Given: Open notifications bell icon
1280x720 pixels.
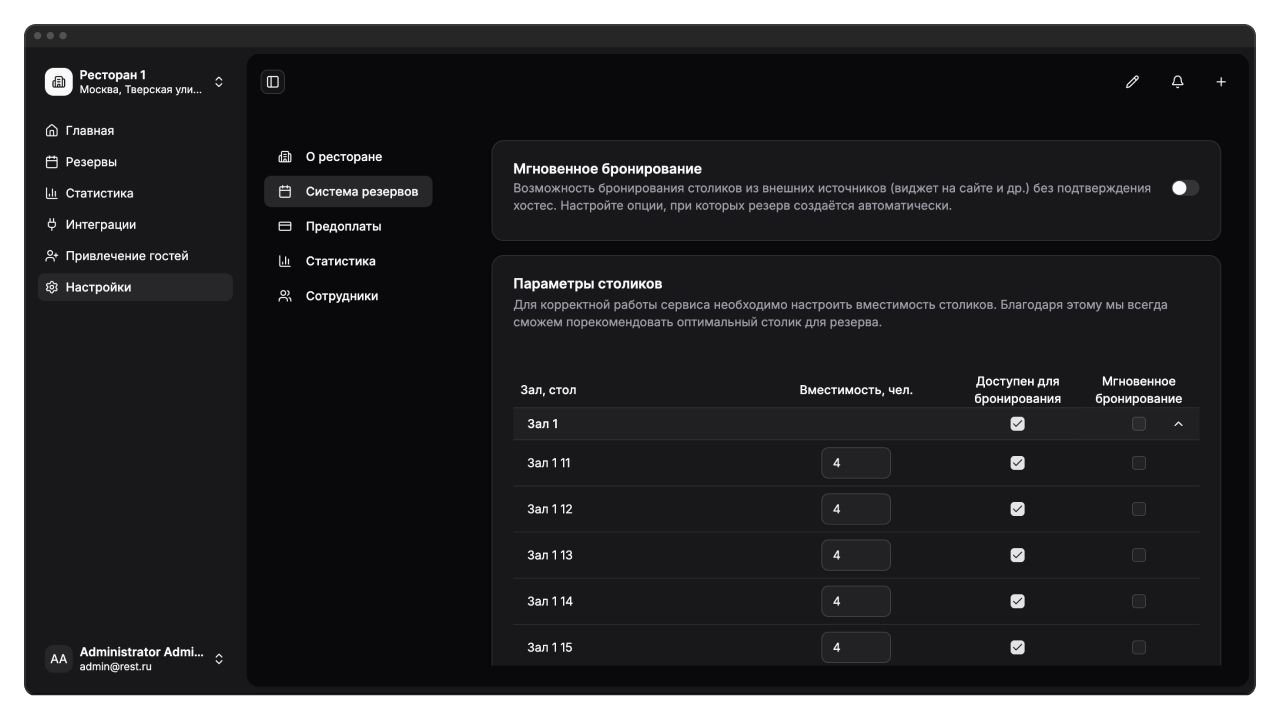Looking at the screenshot, I should pyautogui.click(x=1177, y=82).
